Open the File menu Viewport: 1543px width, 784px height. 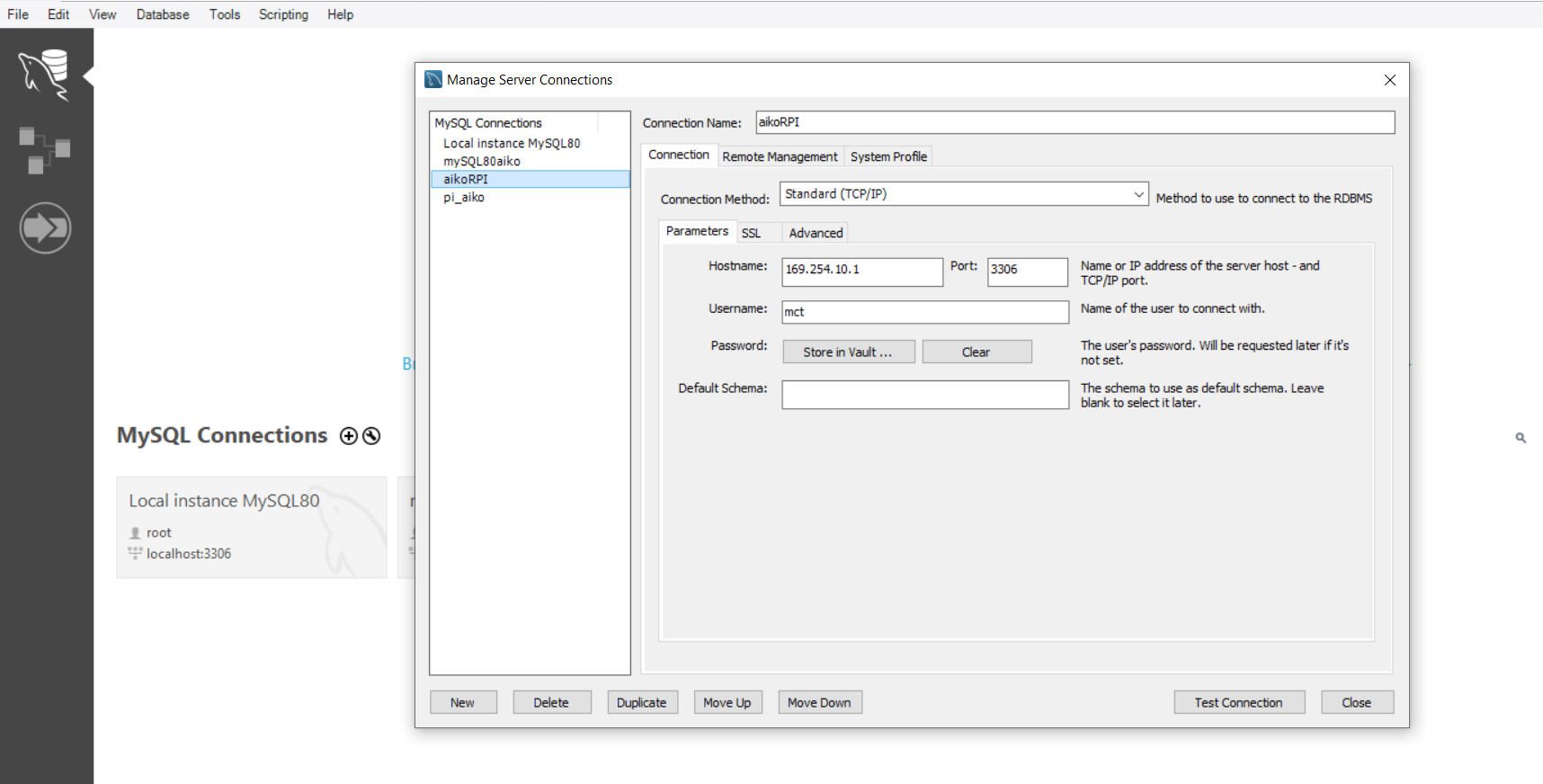click(x=18, y=14)
